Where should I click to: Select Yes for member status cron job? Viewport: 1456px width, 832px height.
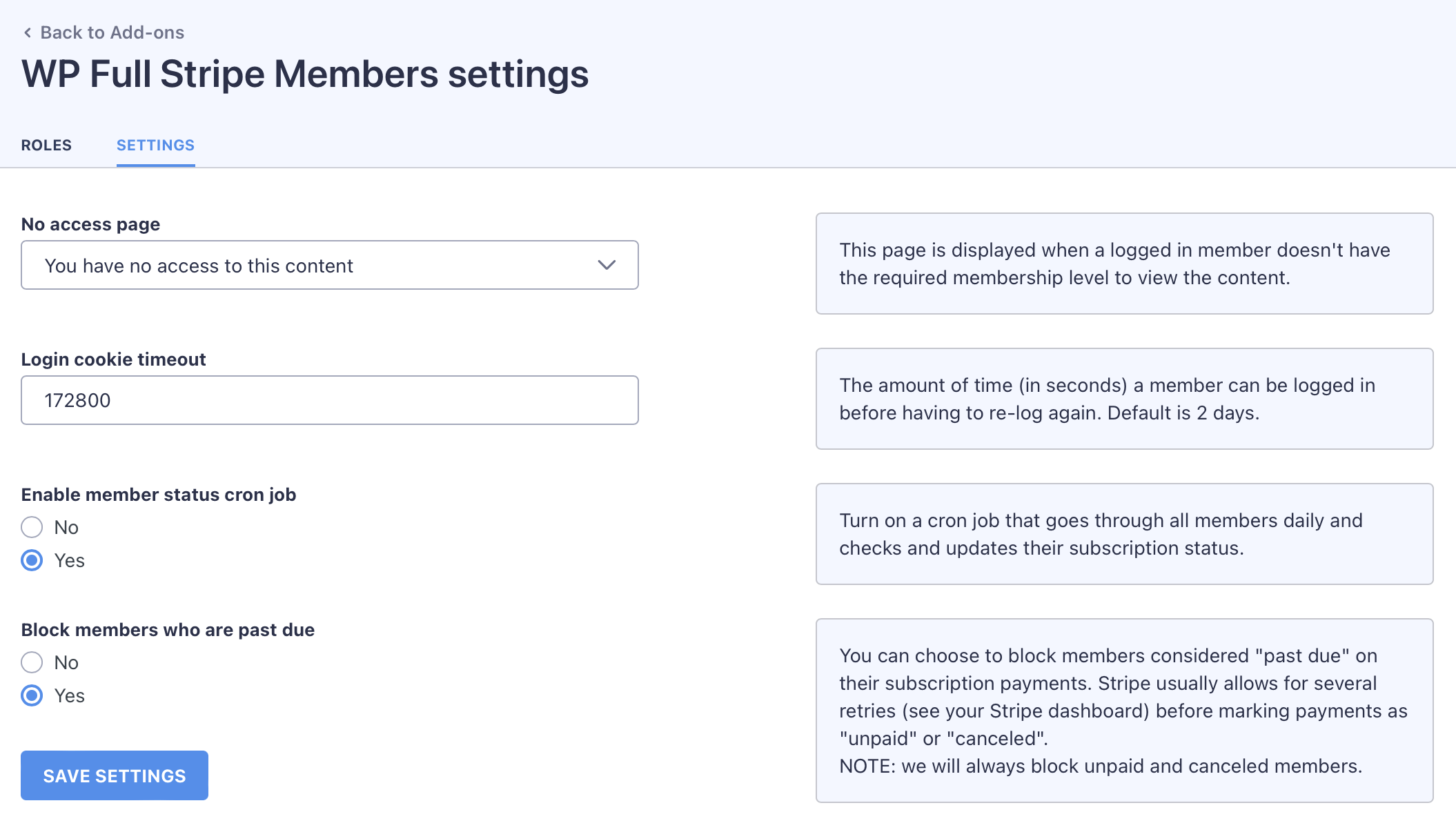[x=32, y=560]
